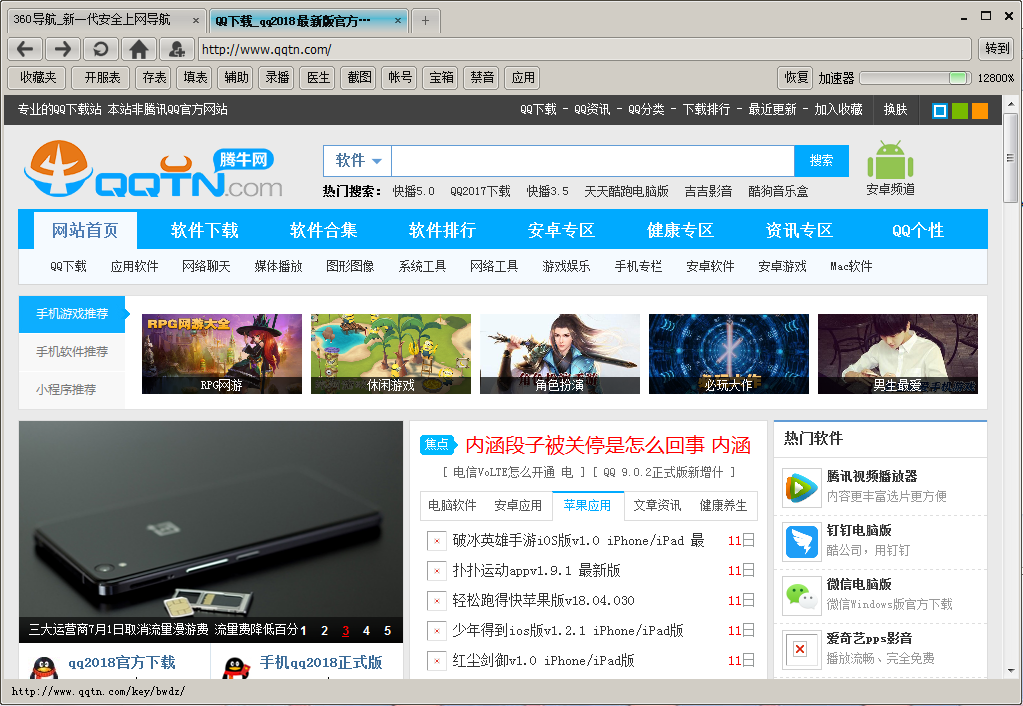Click the browser forward arrow button

[63, 49]
